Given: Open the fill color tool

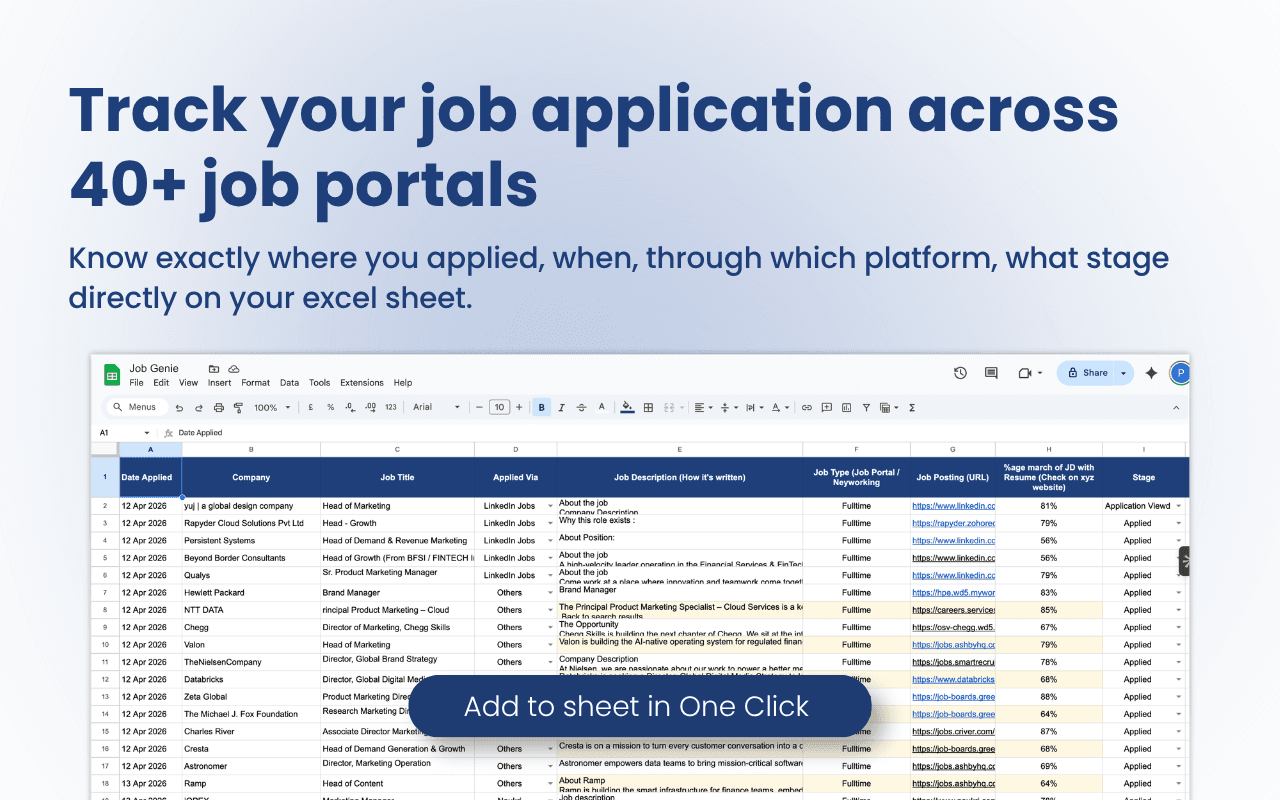Looking at the screenshot, I should pyautogui.click(x=625, y=407).
